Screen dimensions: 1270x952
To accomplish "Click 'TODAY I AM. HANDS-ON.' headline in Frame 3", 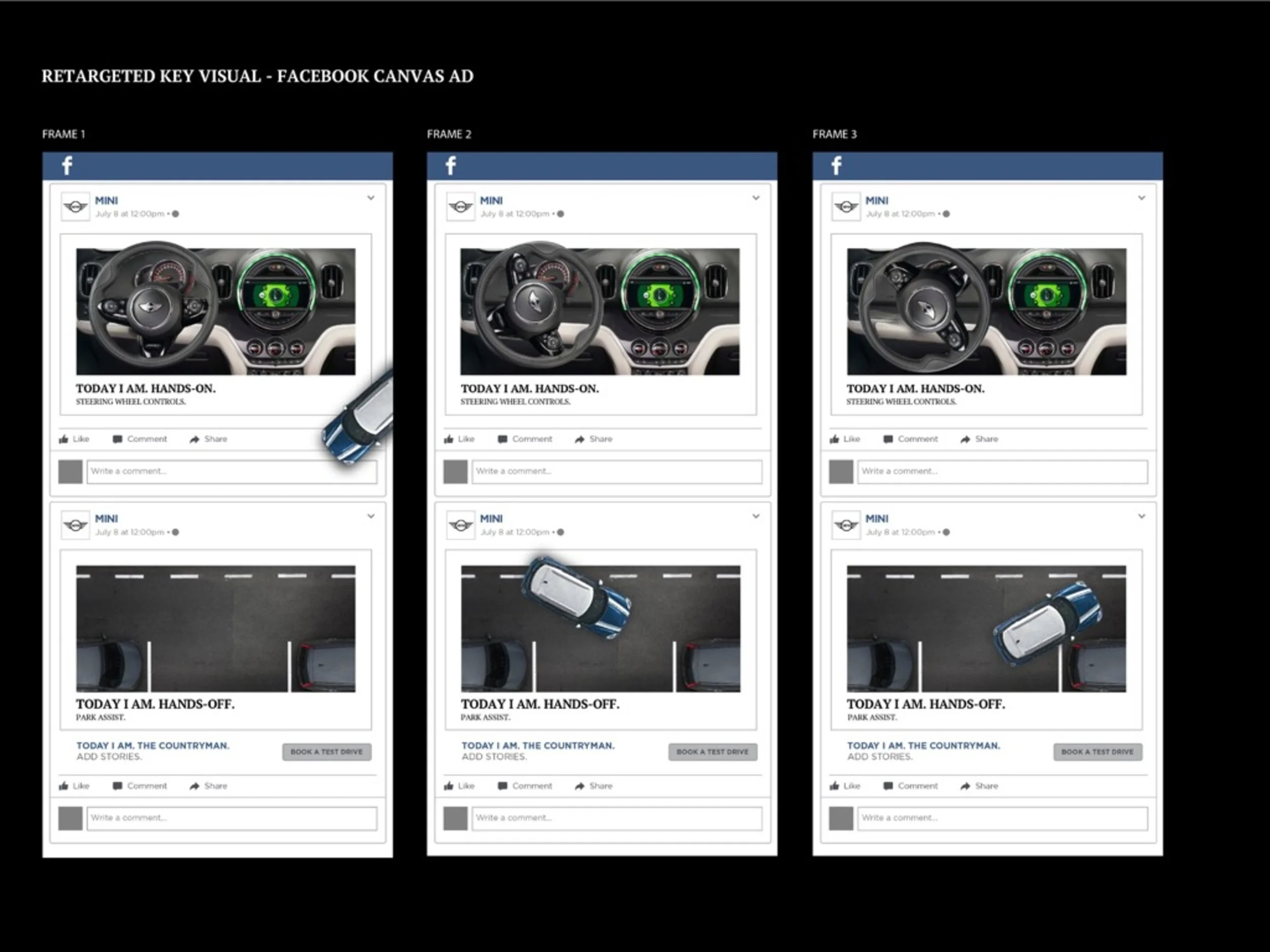I will 916,388.
